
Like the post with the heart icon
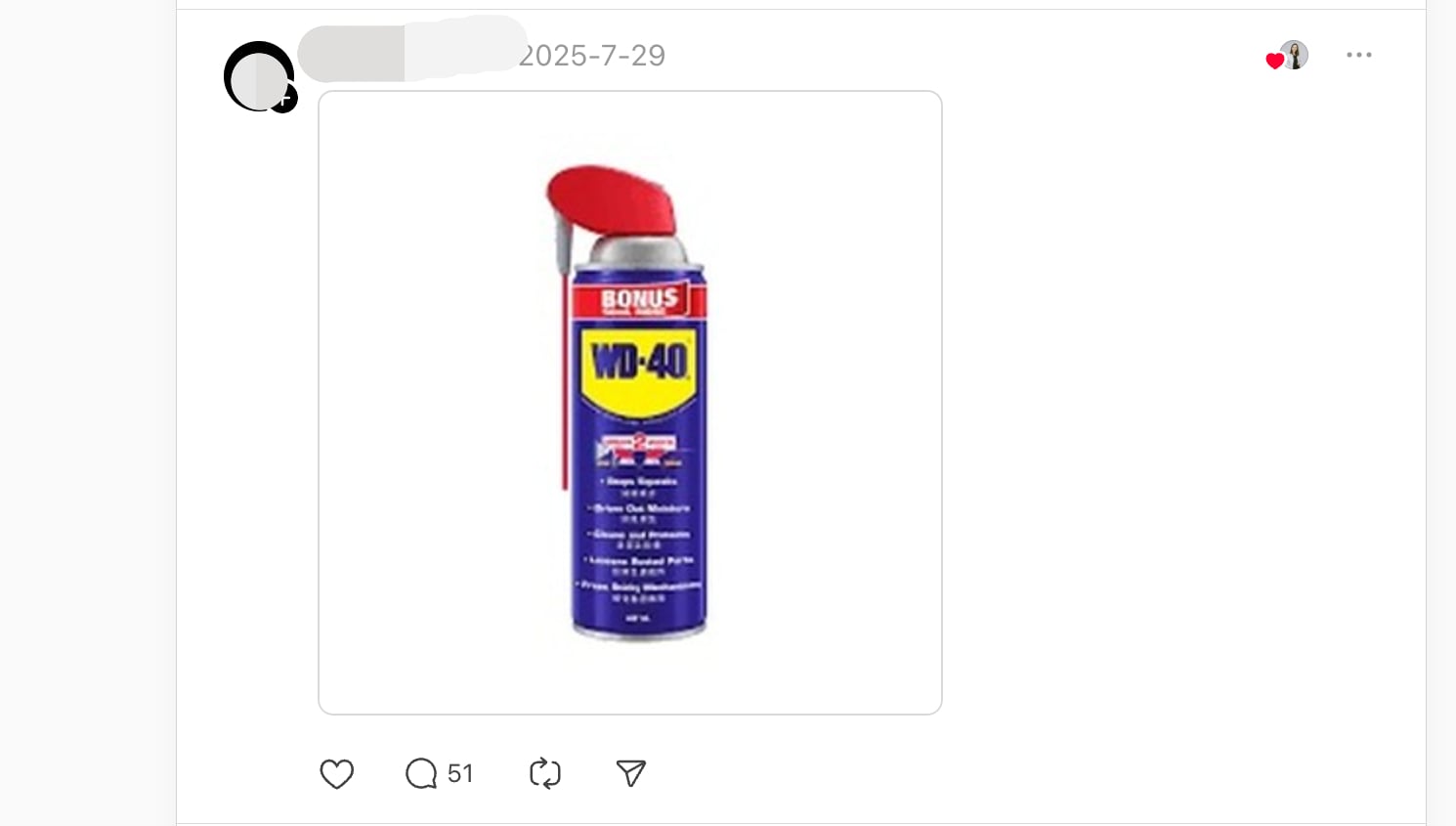tap(336, 774)
